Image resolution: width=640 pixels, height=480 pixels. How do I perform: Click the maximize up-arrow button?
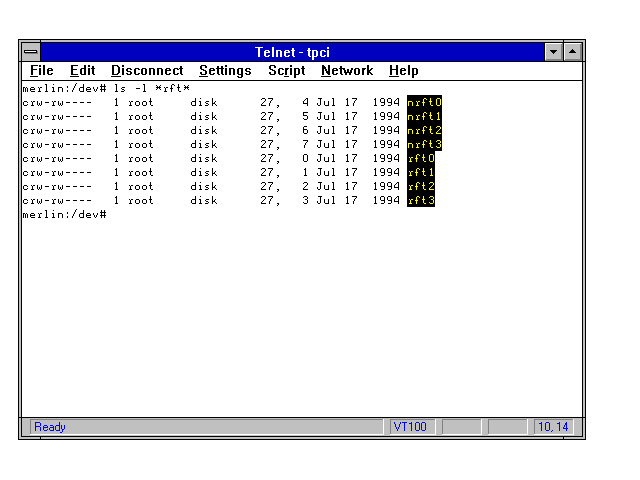tap(572, 52)
